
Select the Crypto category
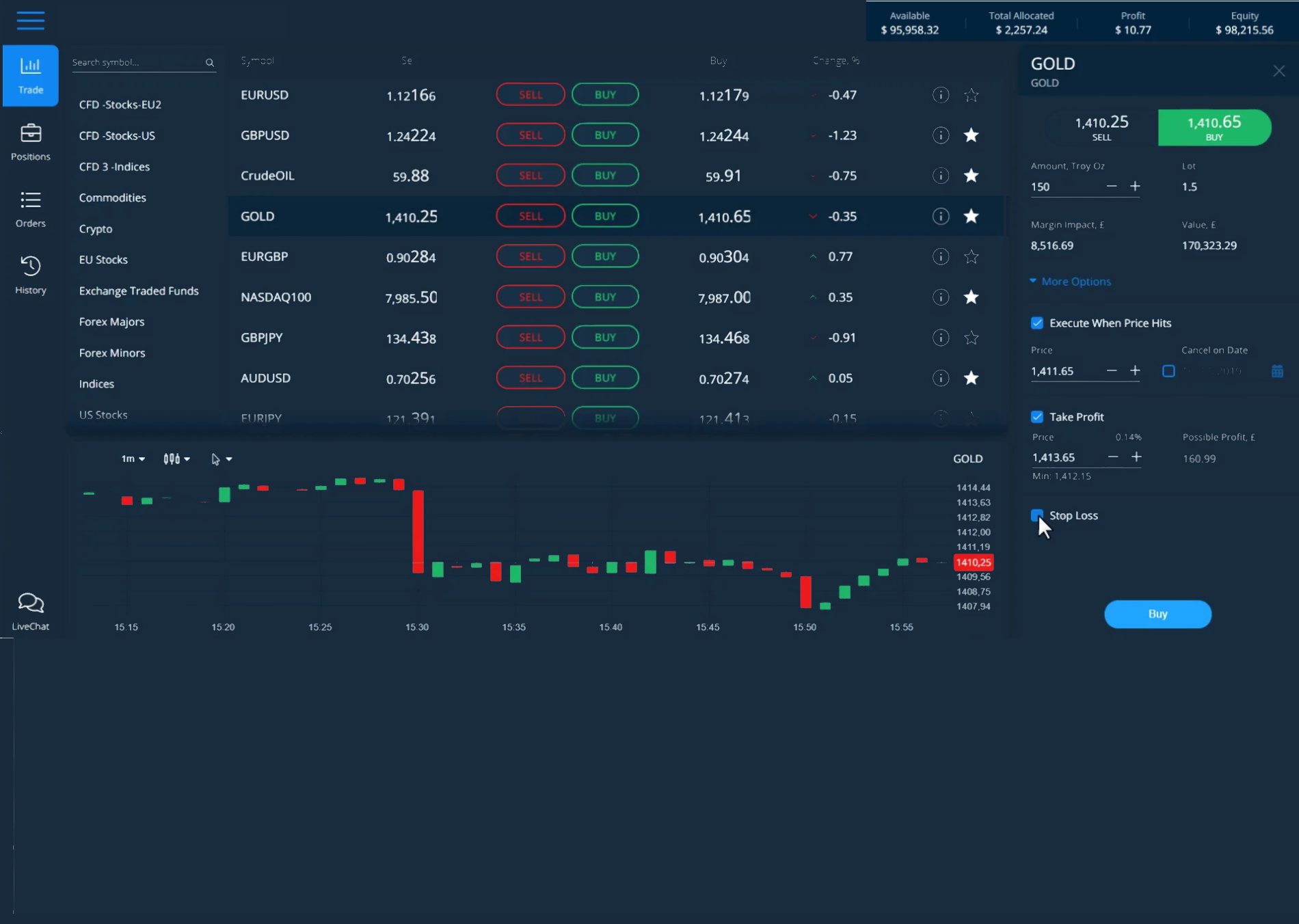coord(96,229)
